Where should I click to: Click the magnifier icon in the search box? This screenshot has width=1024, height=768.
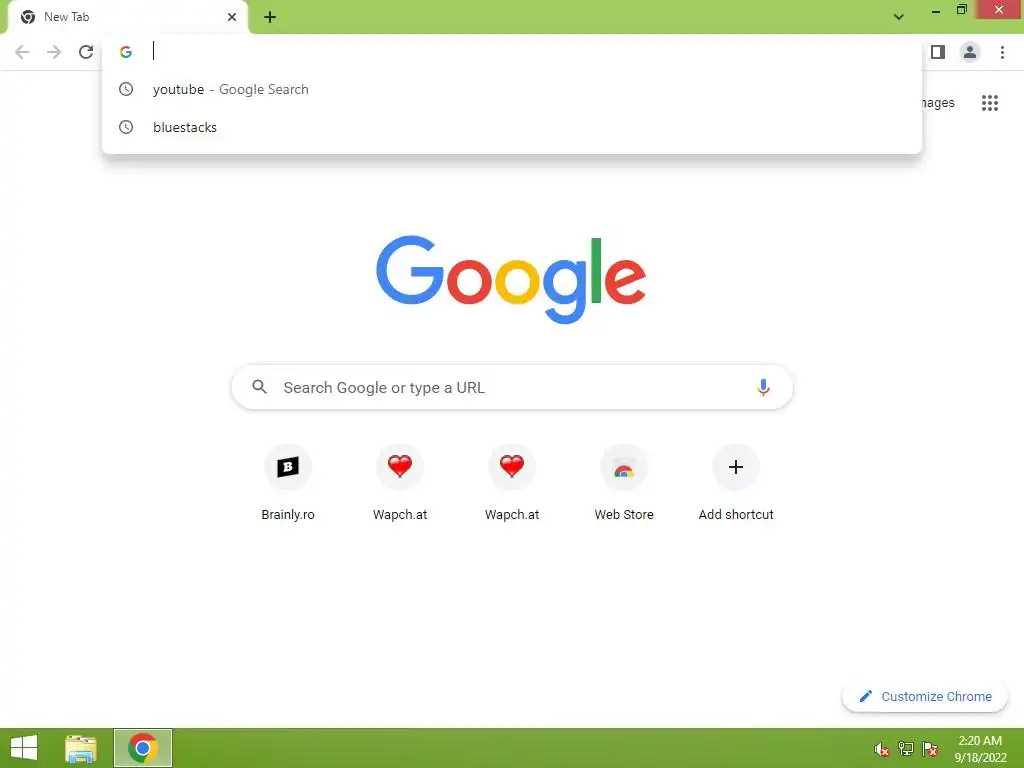259,387
